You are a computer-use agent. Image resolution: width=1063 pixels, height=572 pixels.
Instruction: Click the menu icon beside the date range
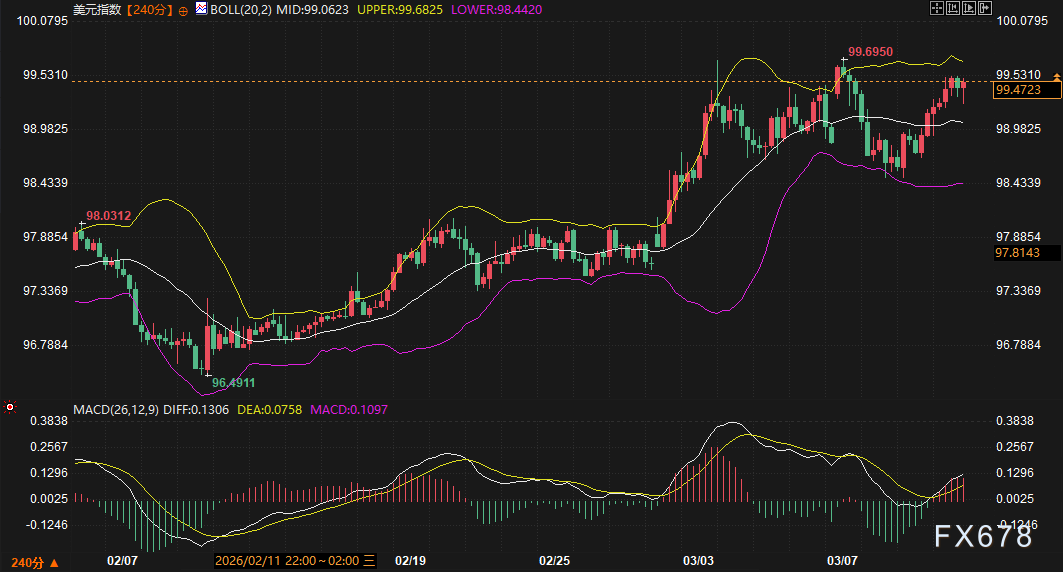(x=369, y=561)
